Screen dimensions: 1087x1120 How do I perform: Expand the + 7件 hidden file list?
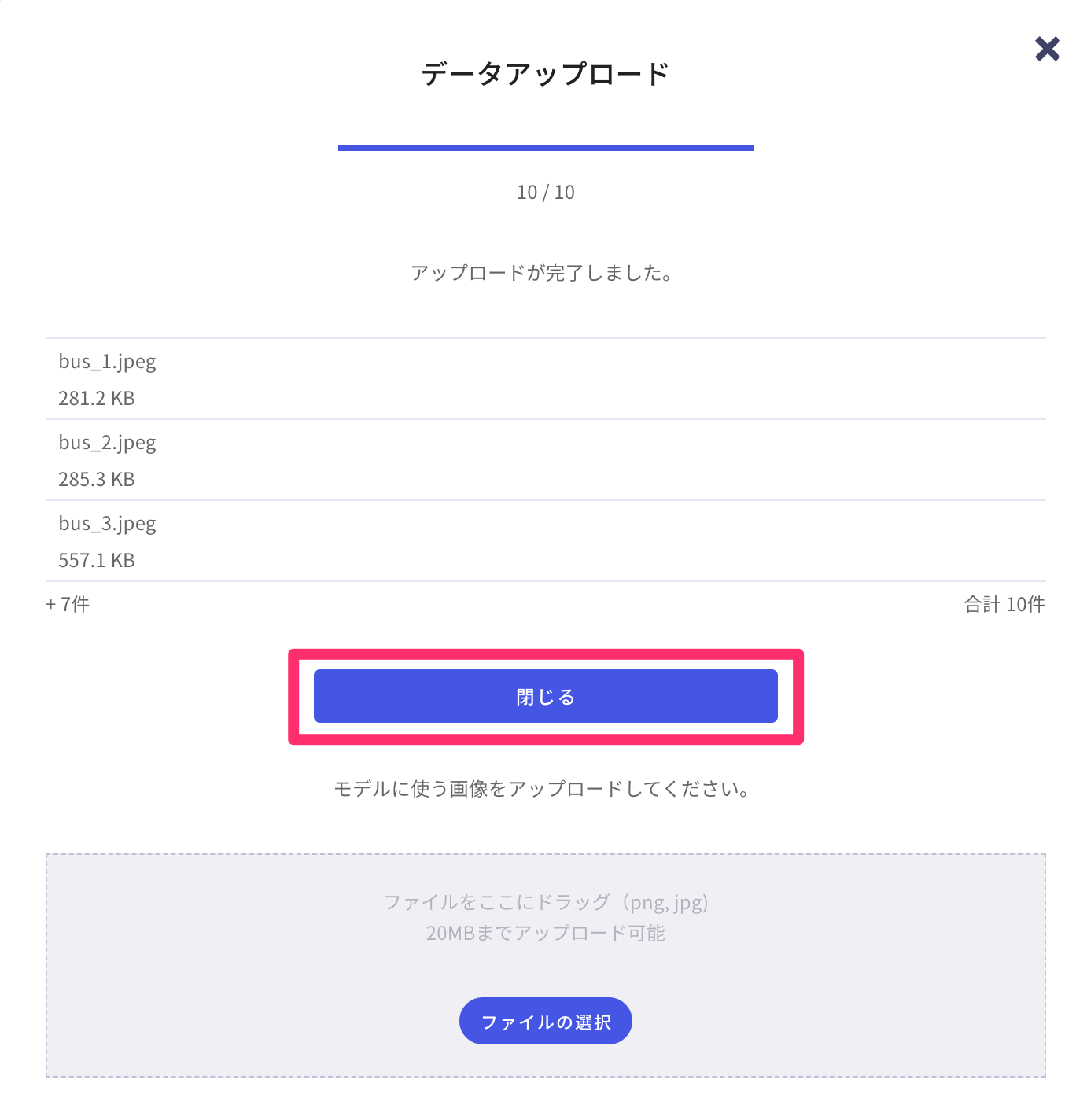pyautogui.click(x=68, y=604)
